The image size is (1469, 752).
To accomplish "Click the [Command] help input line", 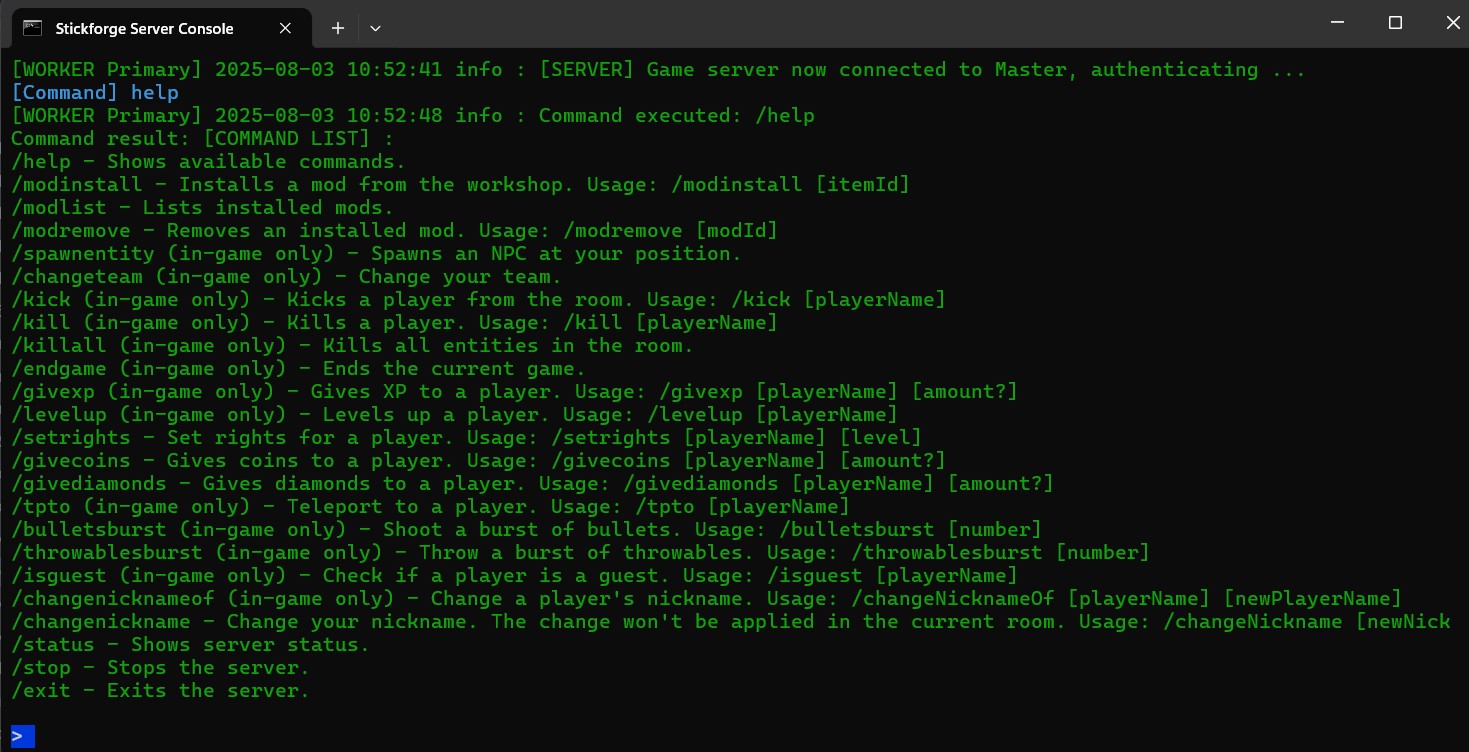I will tap(95, 93).
